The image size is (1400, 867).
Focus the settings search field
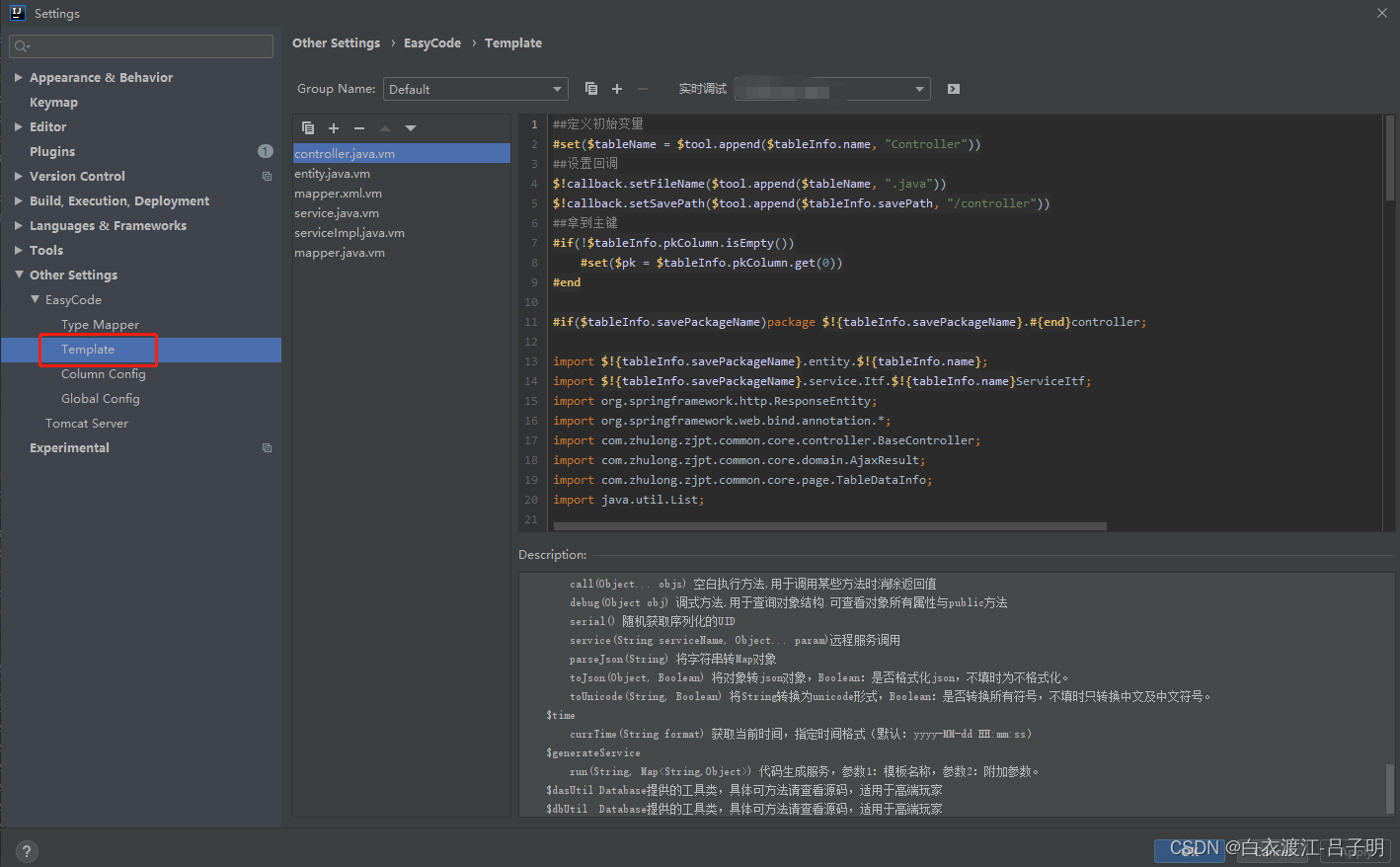pyautogui.click(x=141, y=46)
